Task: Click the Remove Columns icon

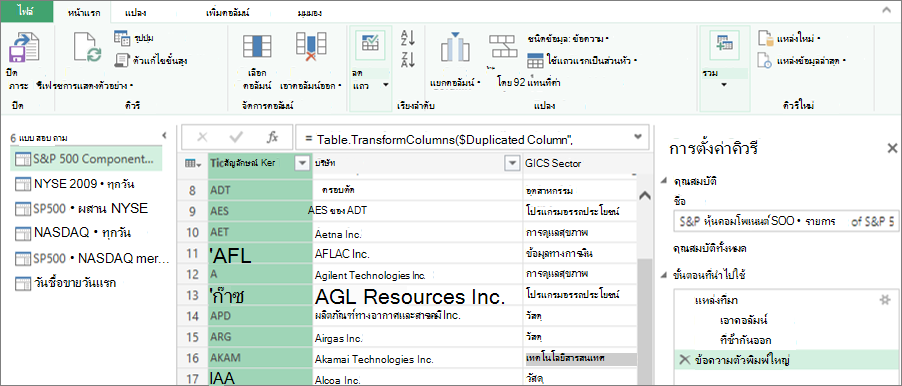Action: (x=311, y=46)
